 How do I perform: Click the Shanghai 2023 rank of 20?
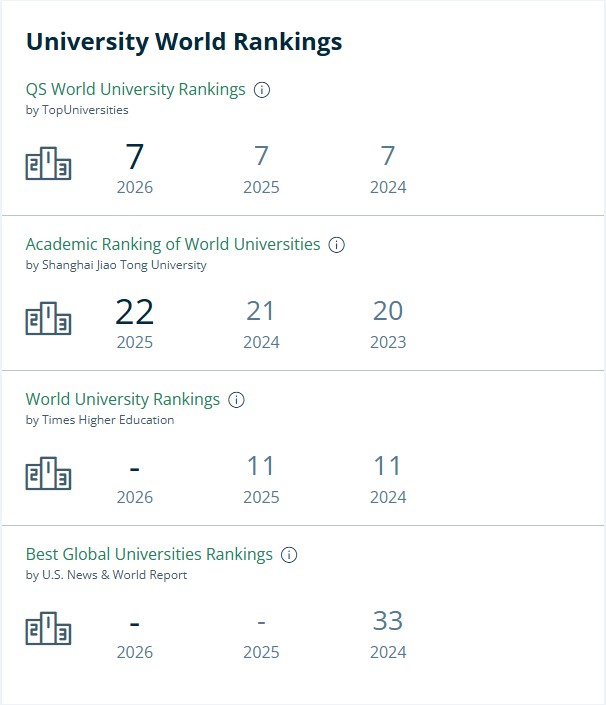click(x=388, y=311)
